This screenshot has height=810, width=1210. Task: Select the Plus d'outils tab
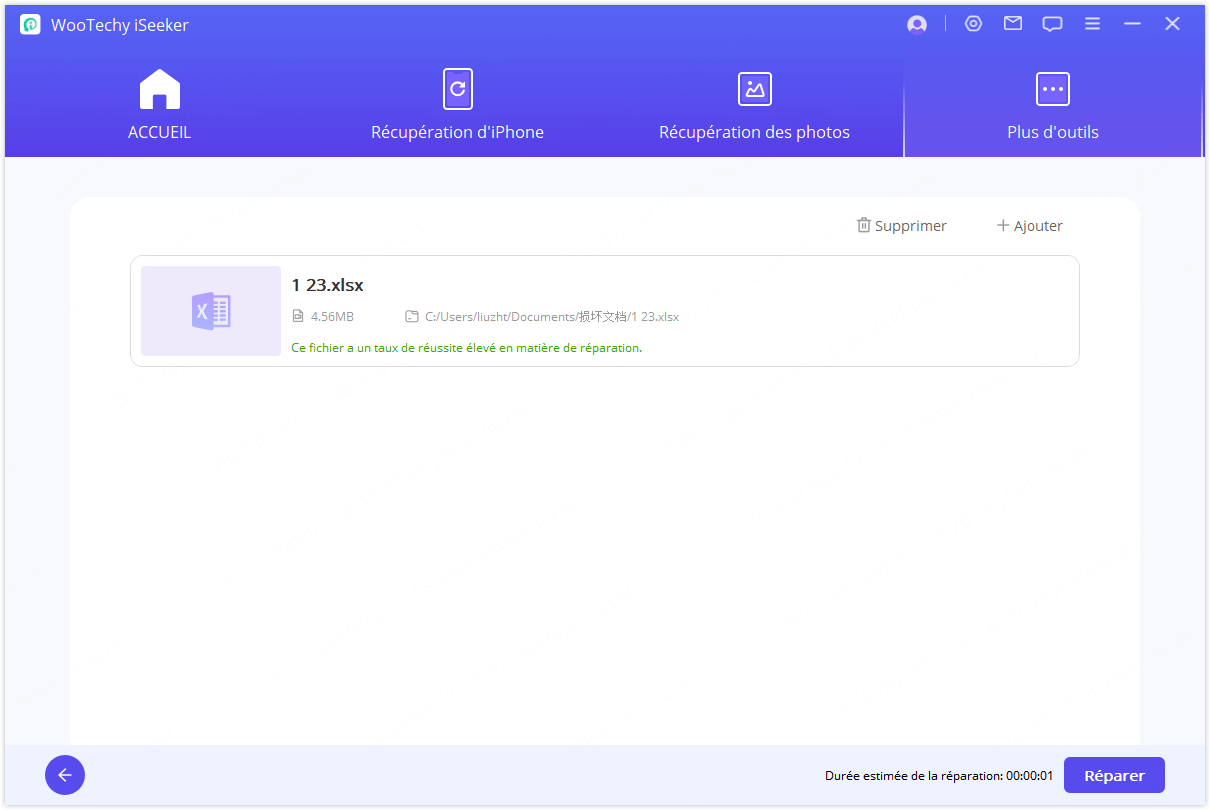coord(1052,105)
